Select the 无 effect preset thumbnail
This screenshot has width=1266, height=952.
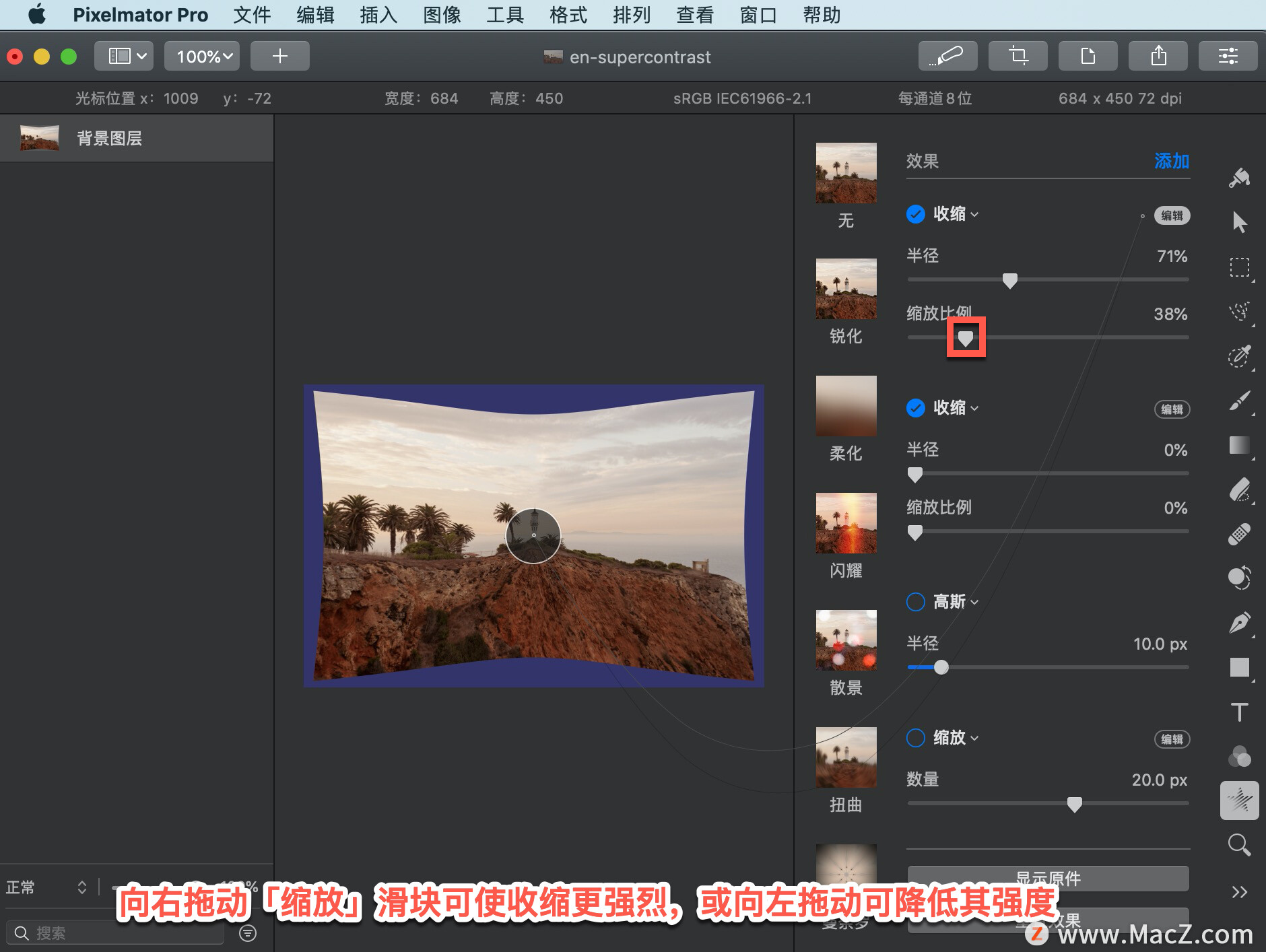846,173
